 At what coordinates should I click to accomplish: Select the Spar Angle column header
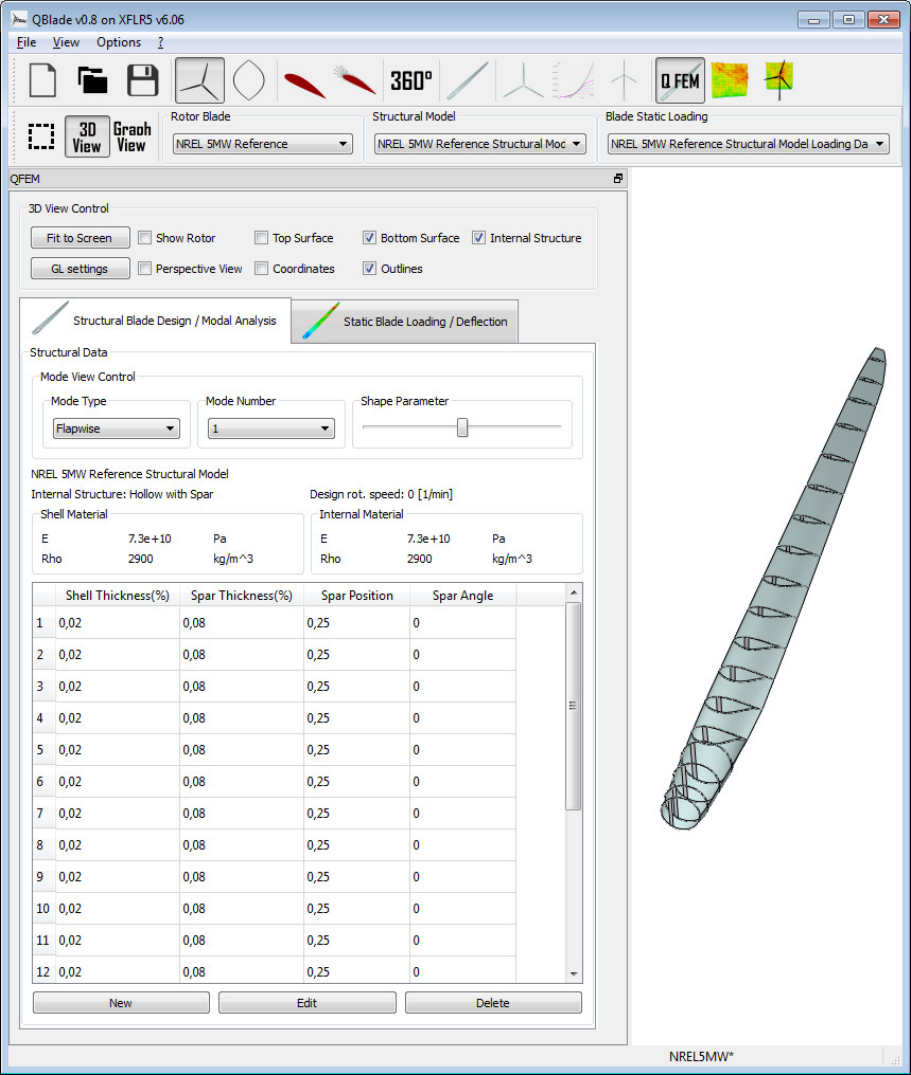[463, 595]
